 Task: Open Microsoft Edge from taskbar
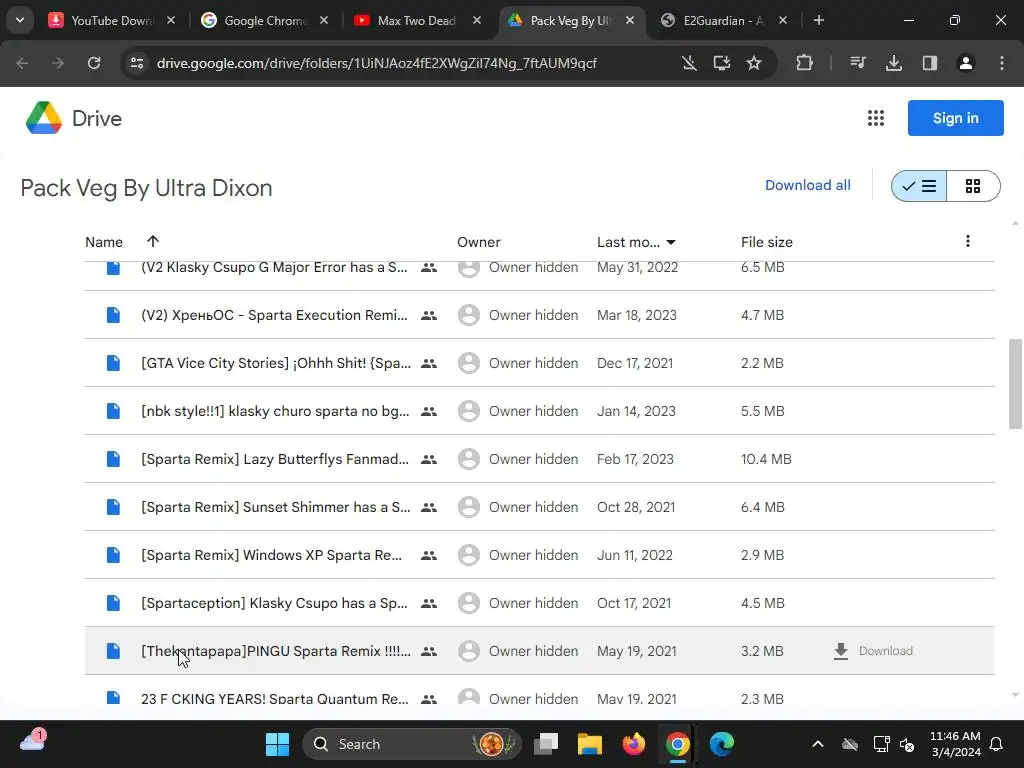pos(722,744)
